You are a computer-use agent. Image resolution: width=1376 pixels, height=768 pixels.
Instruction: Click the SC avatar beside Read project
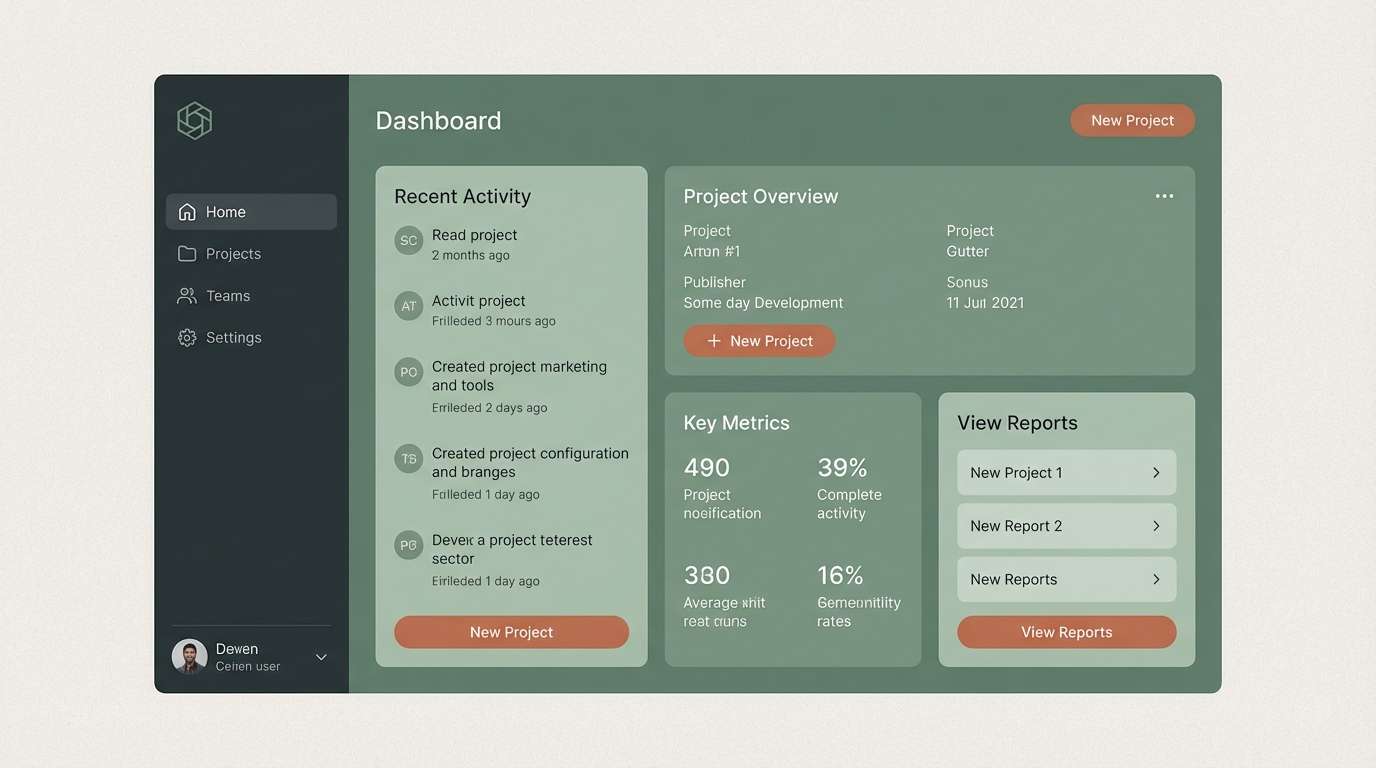coord(408,240)
